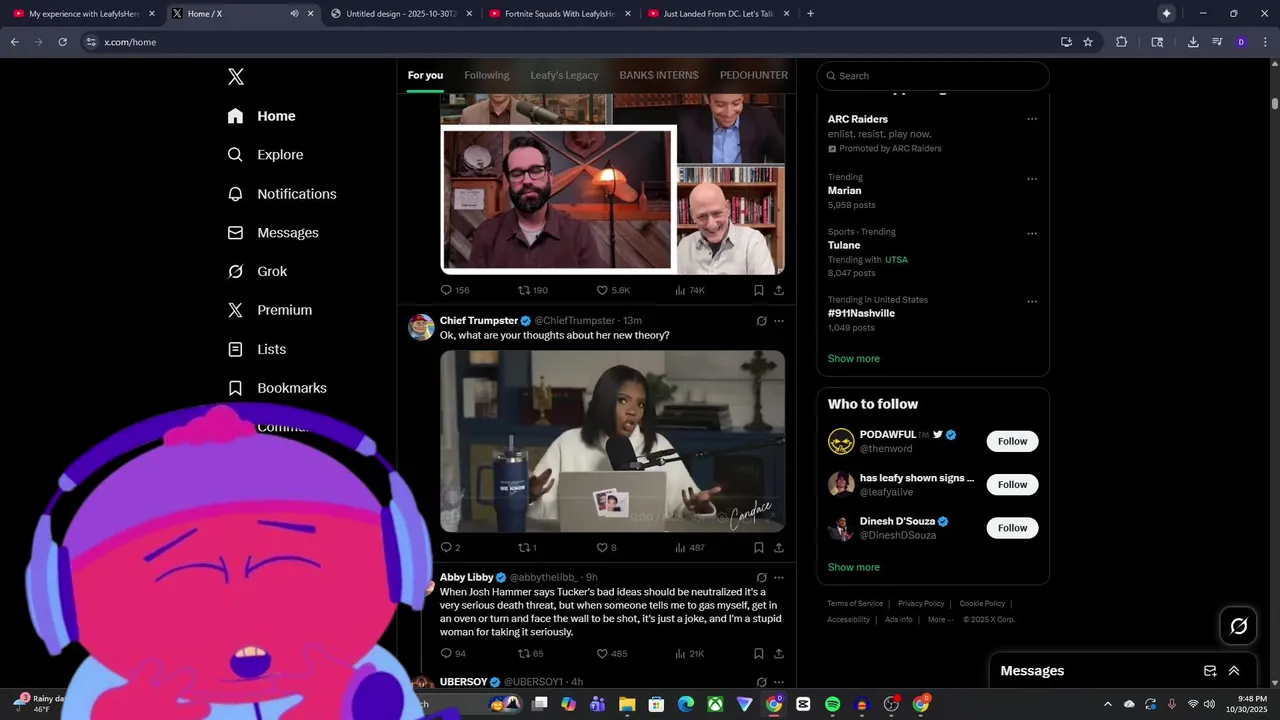Open the #911Nashville trending topic
Image resolution: width=1280 pixels, height=720 pixels.
tap(861, 313)
